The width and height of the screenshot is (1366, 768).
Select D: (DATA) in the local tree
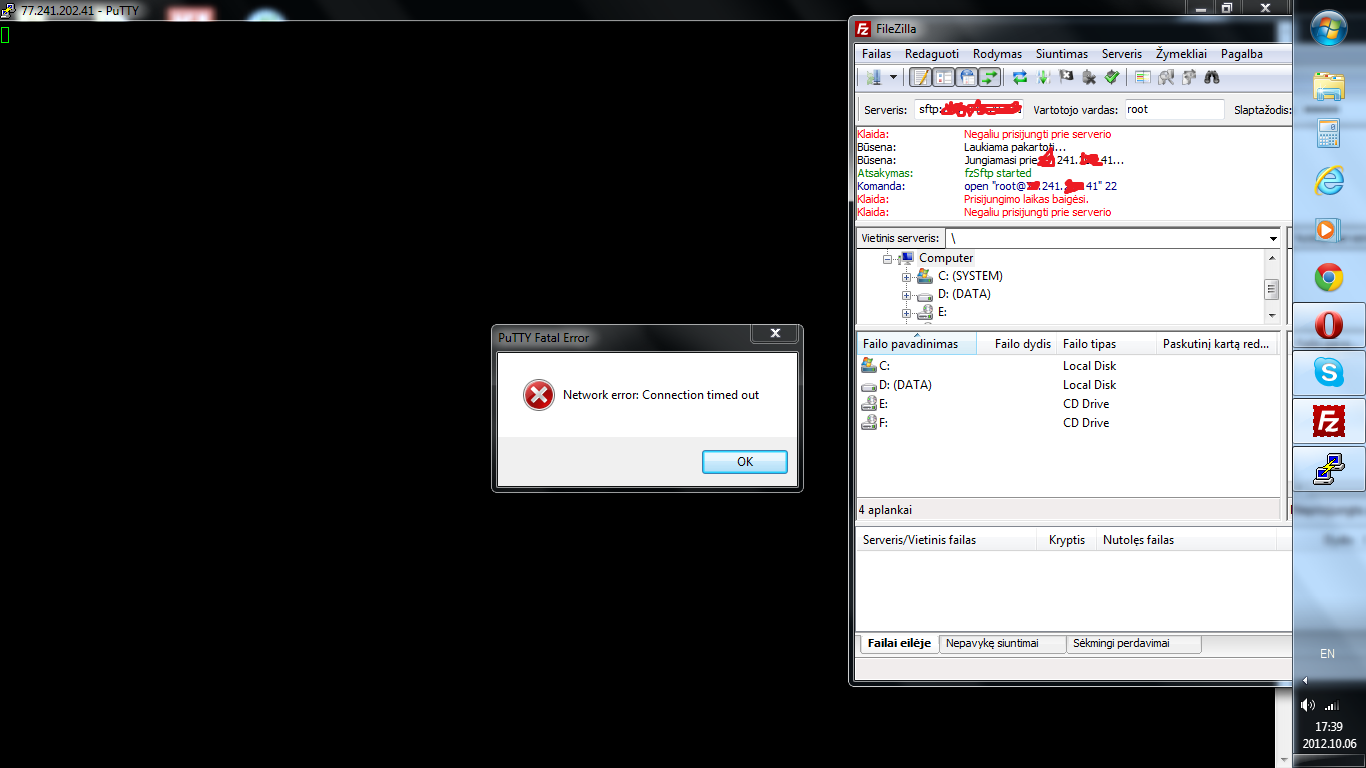pos(964,294)
